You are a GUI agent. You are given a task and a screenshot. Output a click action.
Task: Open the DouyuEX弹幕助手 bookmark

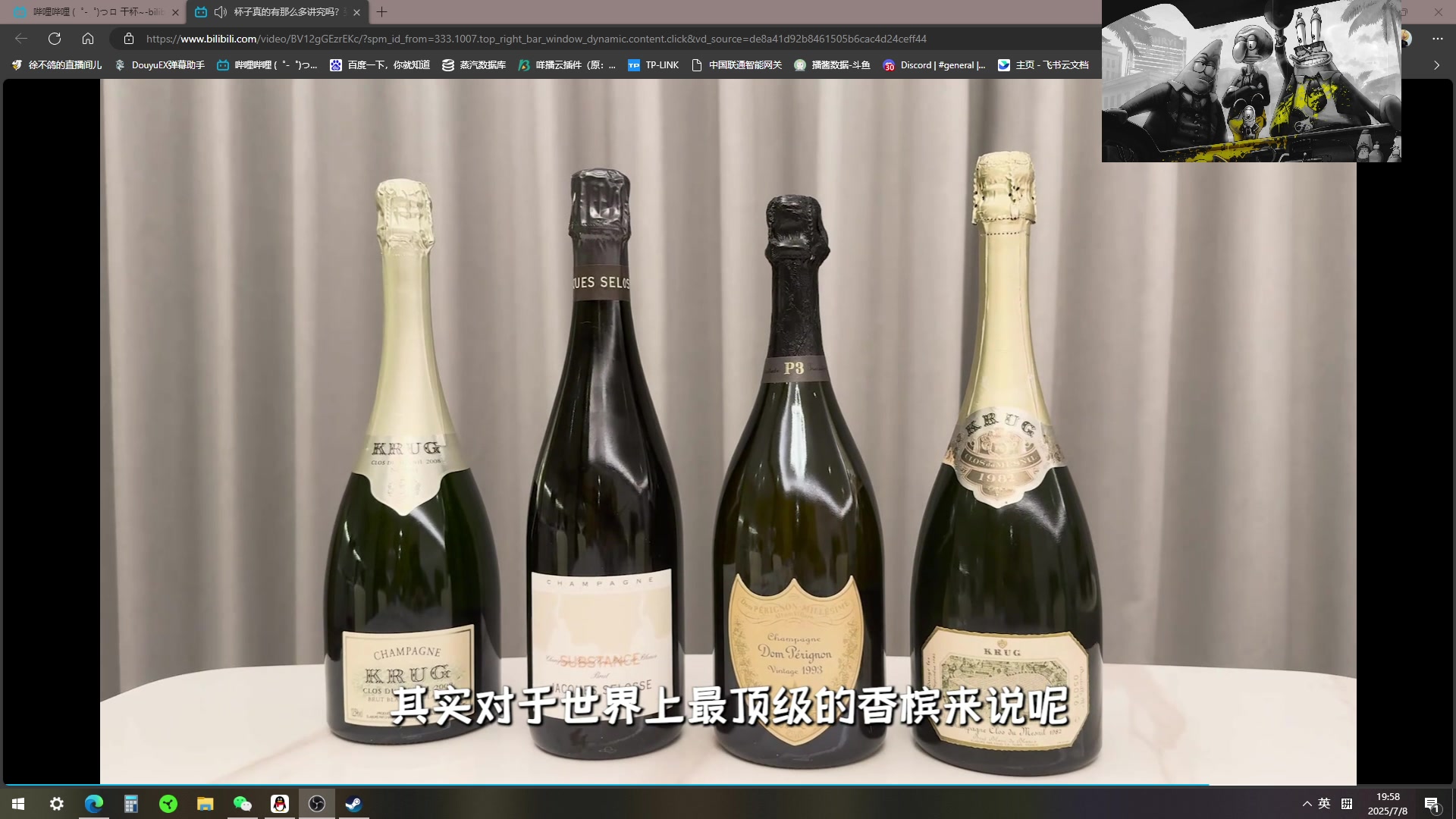click(x=160, y=65)
